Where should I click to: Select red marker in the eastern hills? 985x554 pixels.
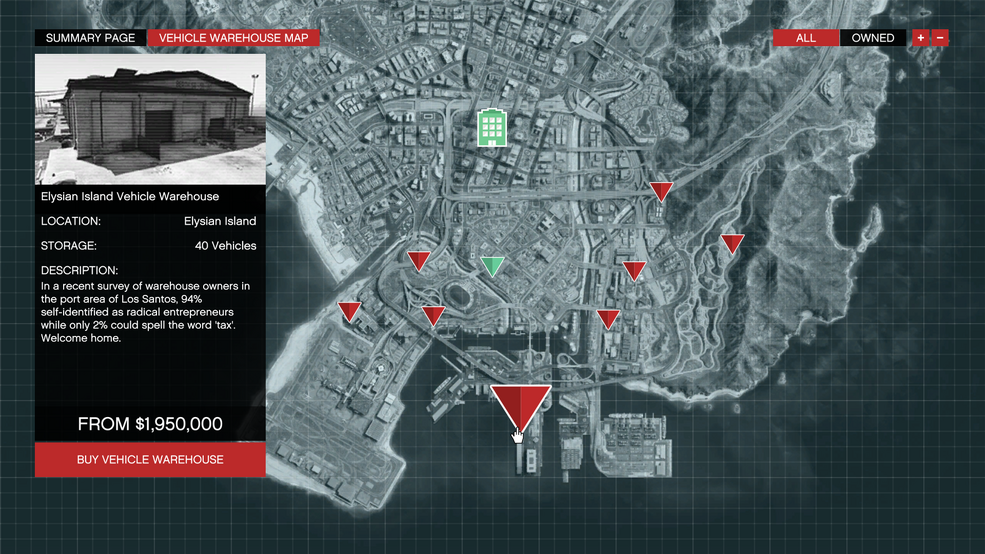point(732,243)
